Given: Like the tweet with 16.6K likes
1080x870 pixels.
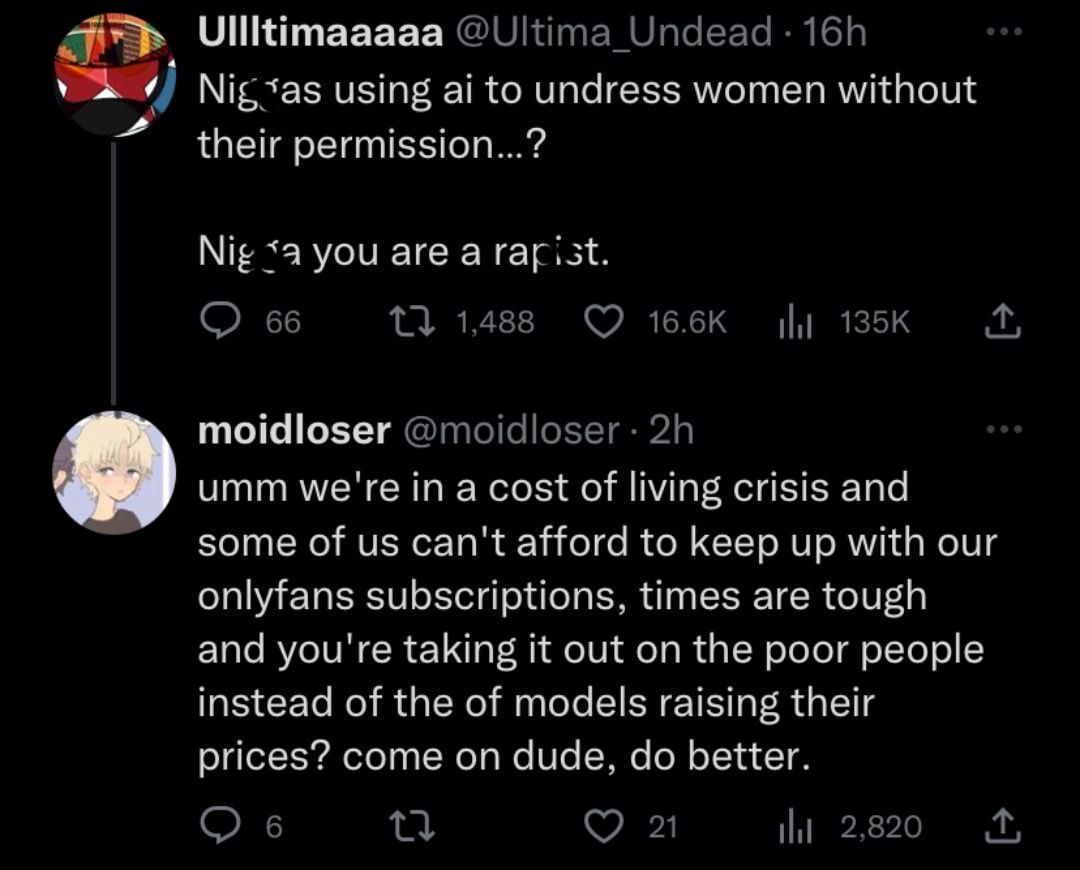Looking at the screenshot, I should [602, 321].
